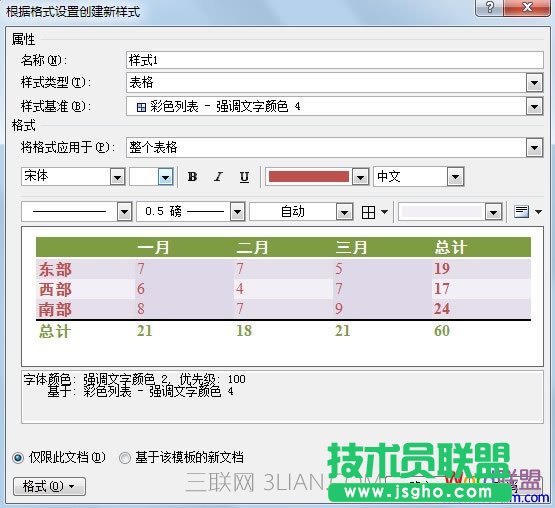This screenshot has width=555, height=508.
Task: Click the table style preview area
Action: [x=282, y=297]
